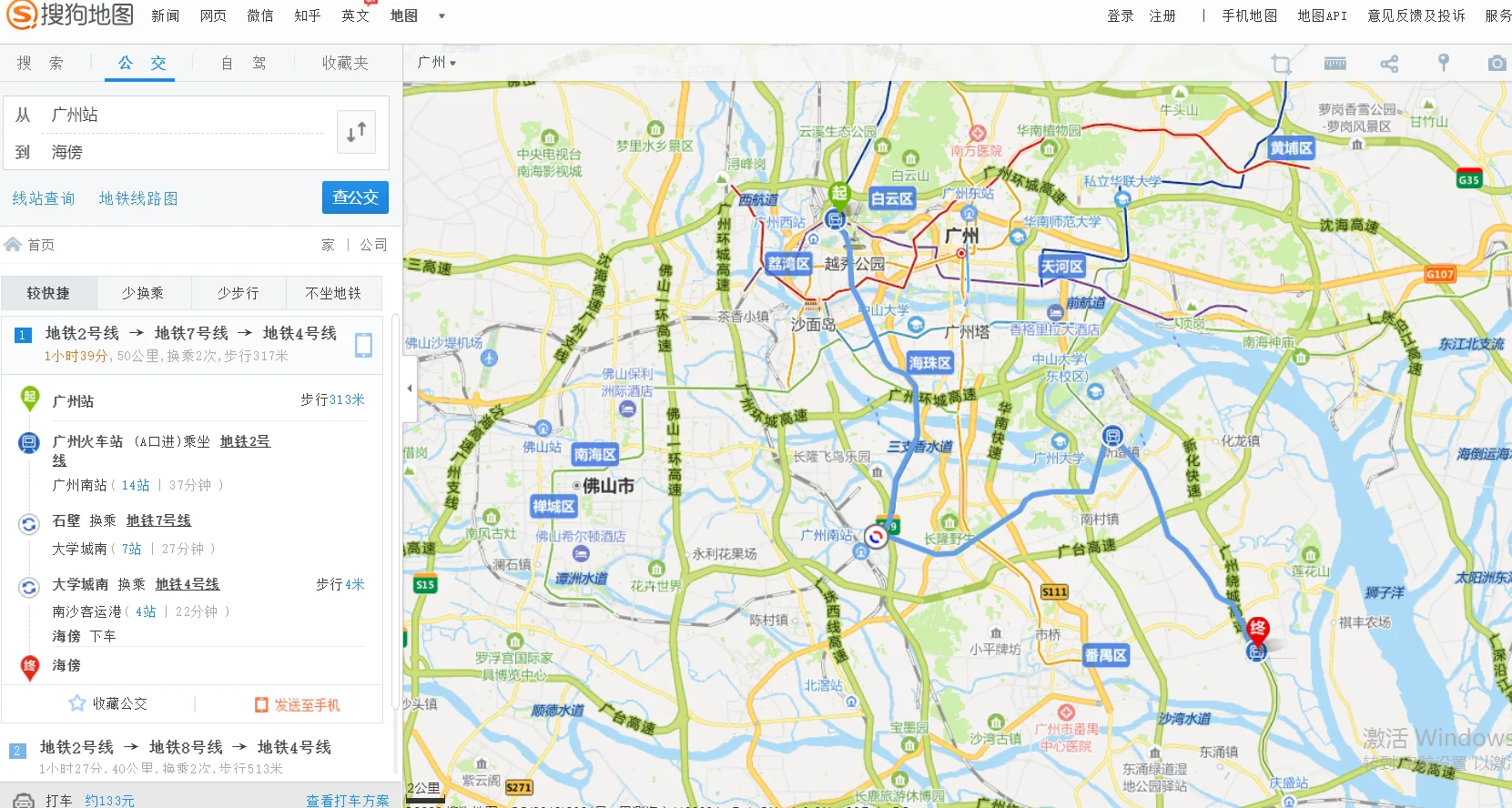This screenshot has height=808, width=1512.
Task: Click 注册 link
Action: coord(1162,15)
